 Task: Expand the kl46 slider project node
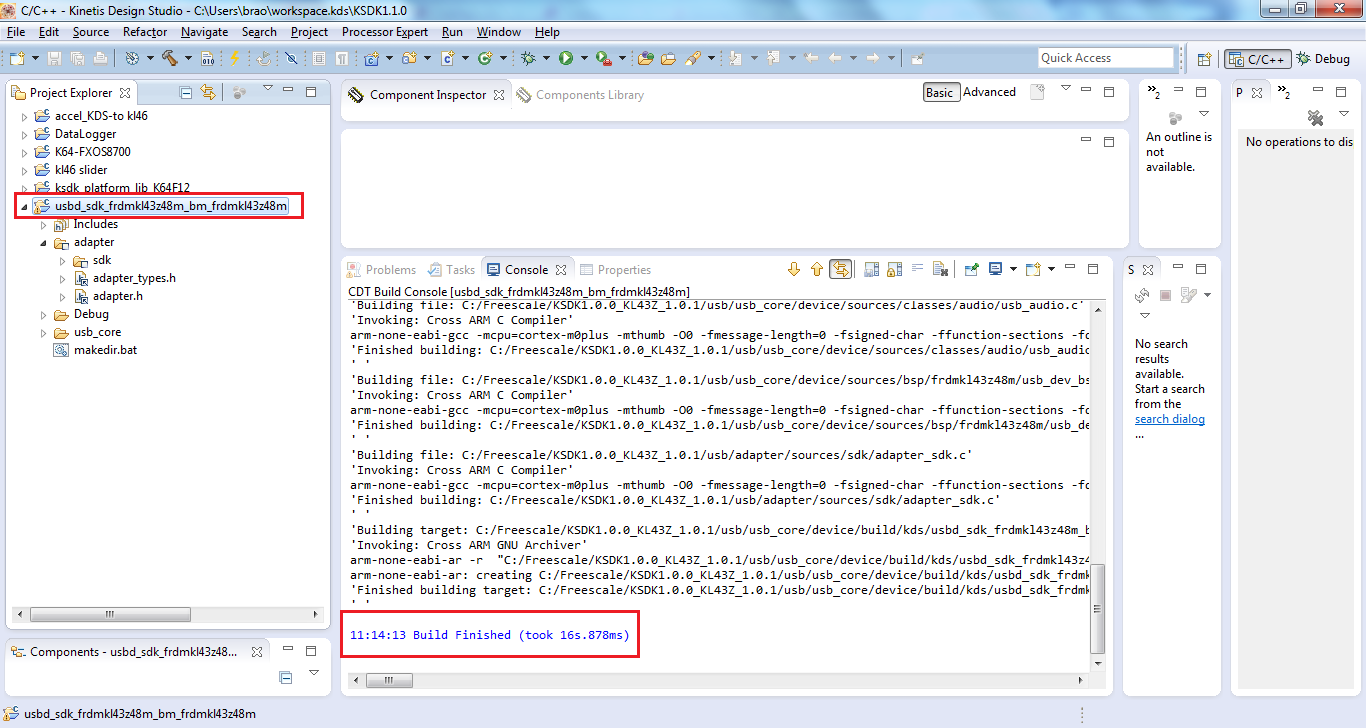point(25,170)
